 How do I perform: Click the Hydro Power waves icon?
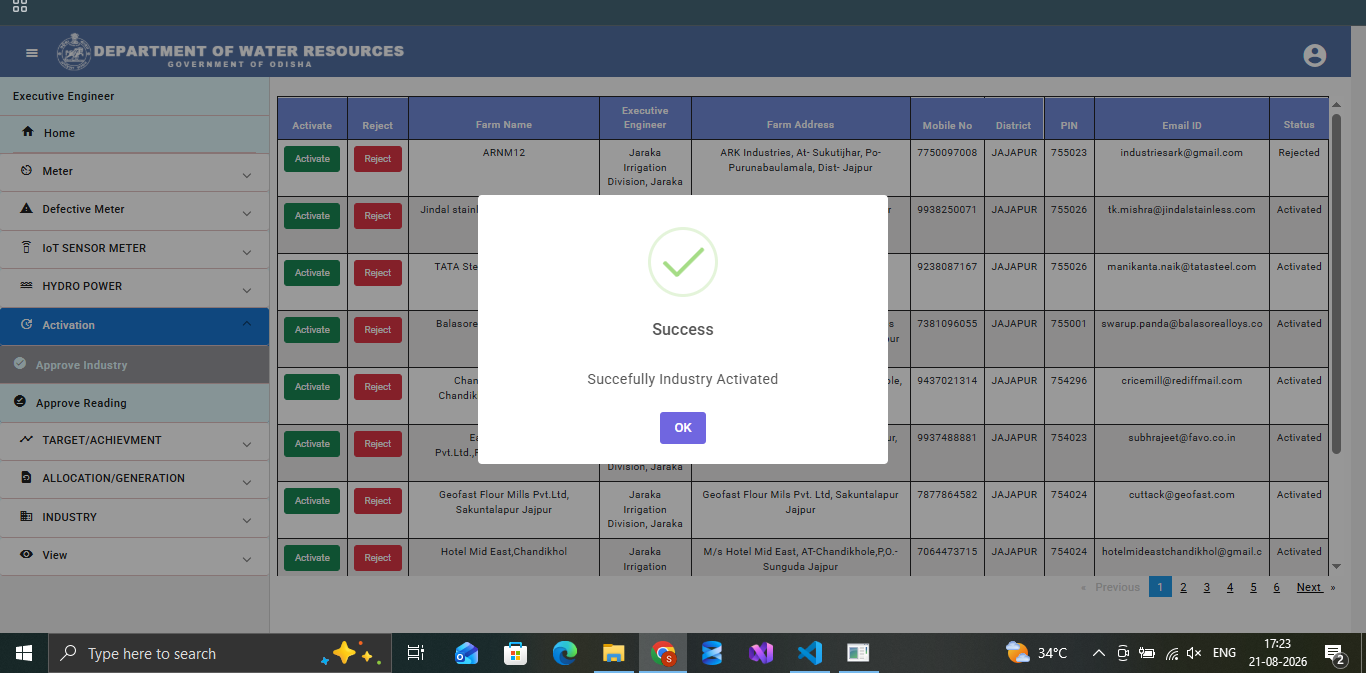(x=26, y=286)
